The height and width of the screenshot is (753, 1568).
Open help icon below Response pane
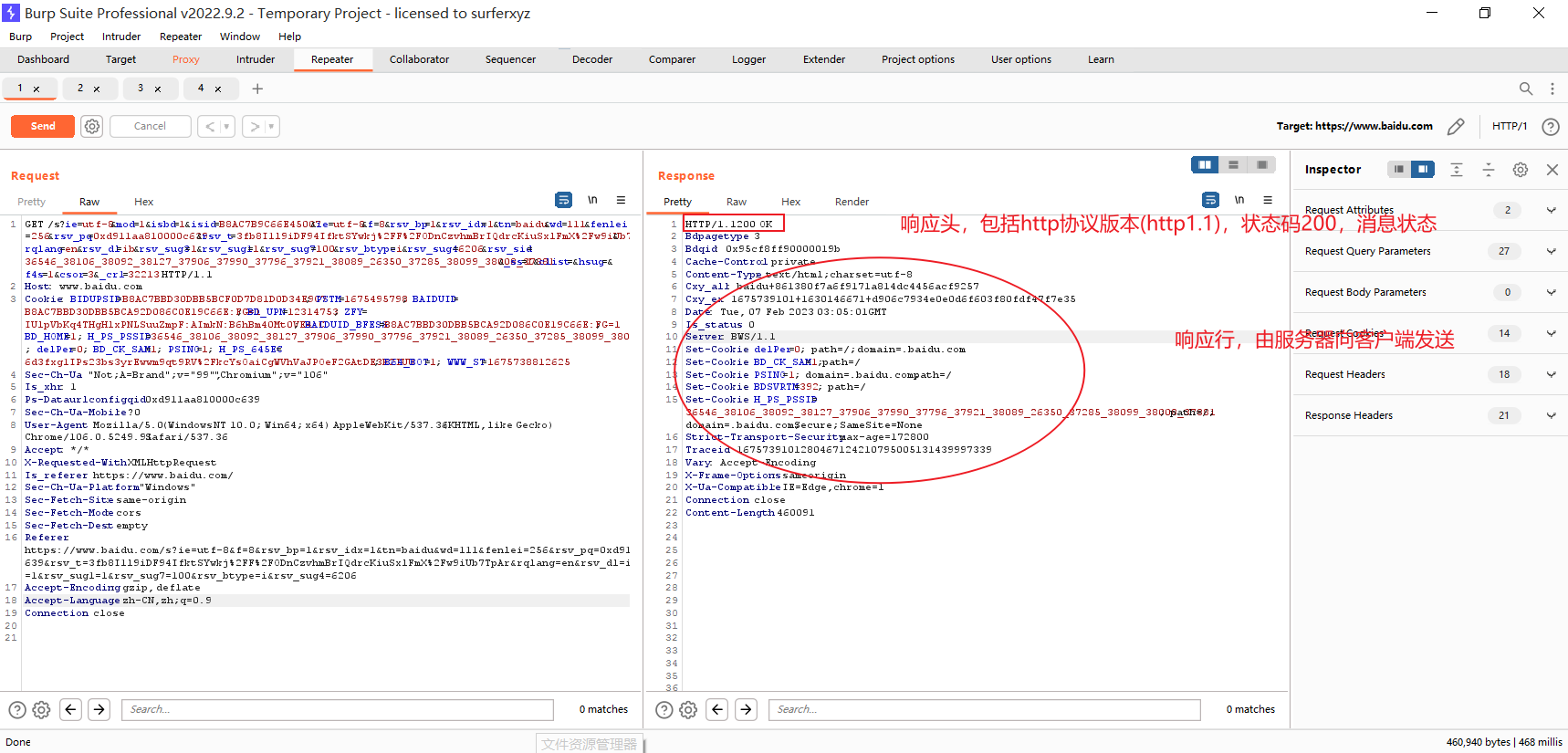[664, 710]
